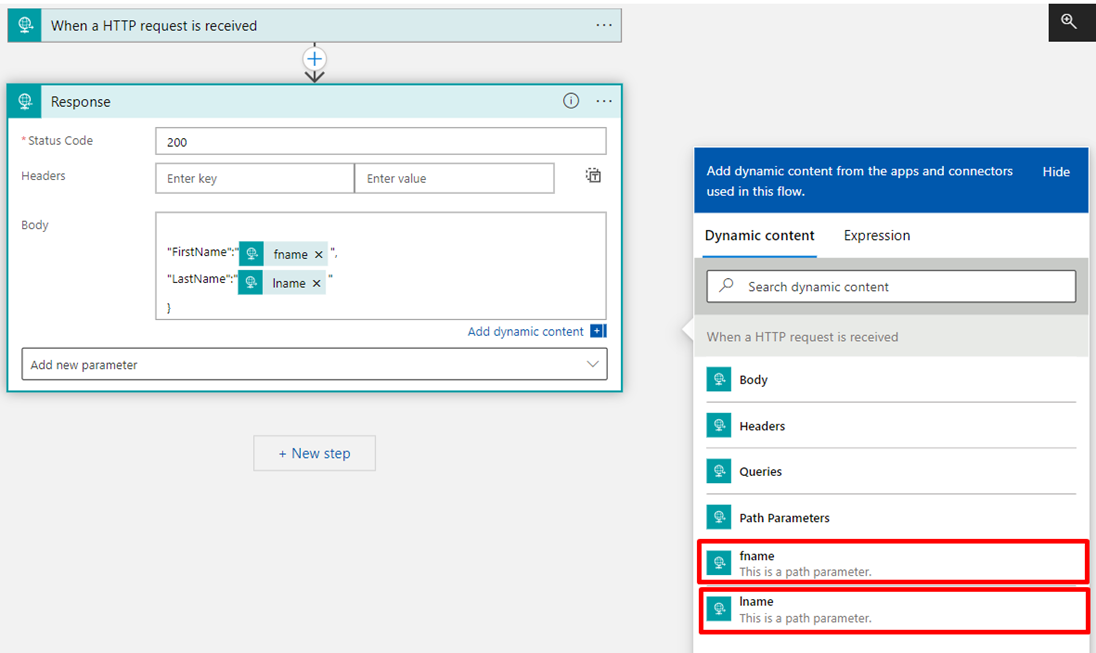Viewport: 1096px width, 653px height.
Task: Click the Enter value header field
Action: click(x=454, y=179)
